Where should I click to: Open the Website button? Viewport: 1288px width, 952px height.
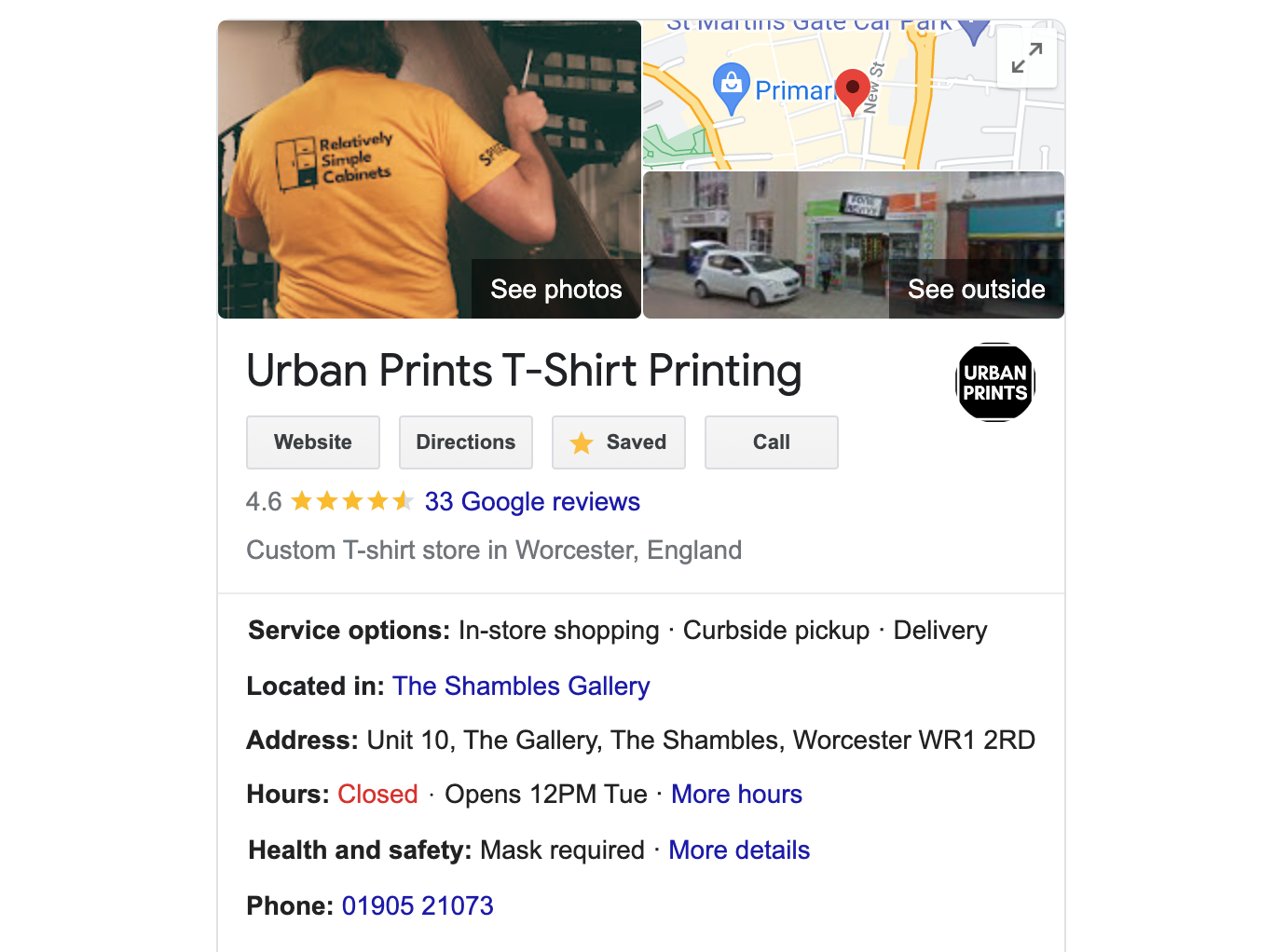[313, 442]
